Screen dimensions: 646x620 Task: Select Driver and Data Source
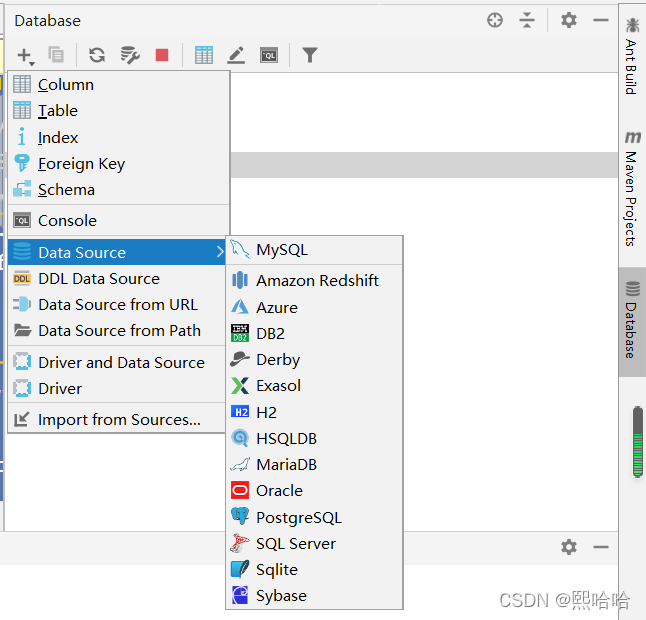[117, 363]
